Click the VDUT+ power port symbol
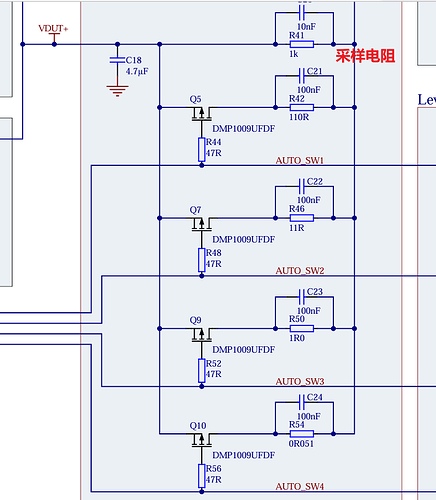The image size is (436, 500). [54, 38]
